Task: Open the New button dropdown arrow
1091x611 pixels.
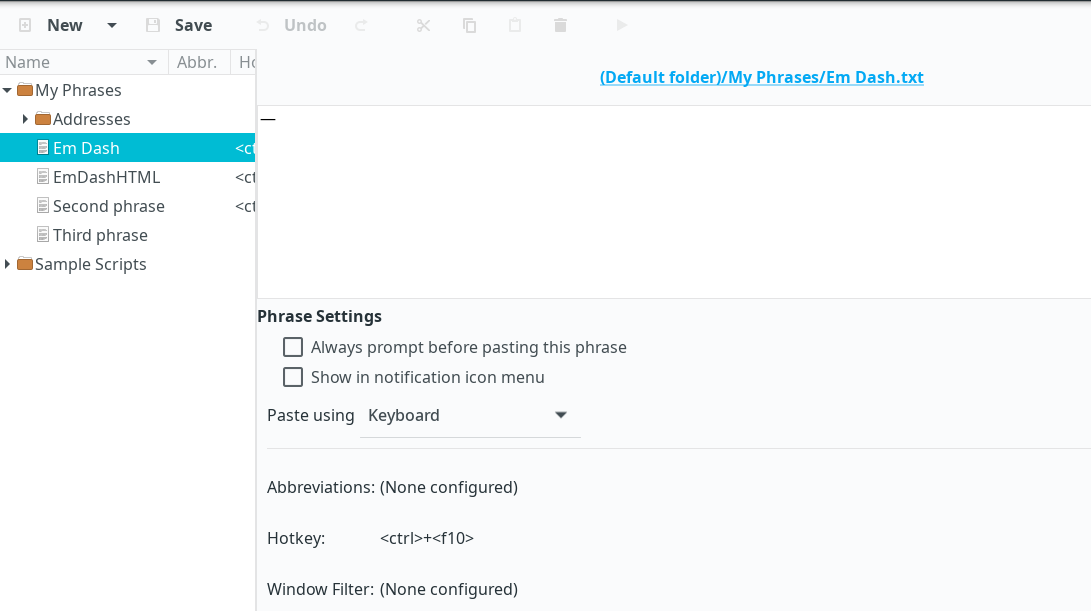Action: click(110, 25)
